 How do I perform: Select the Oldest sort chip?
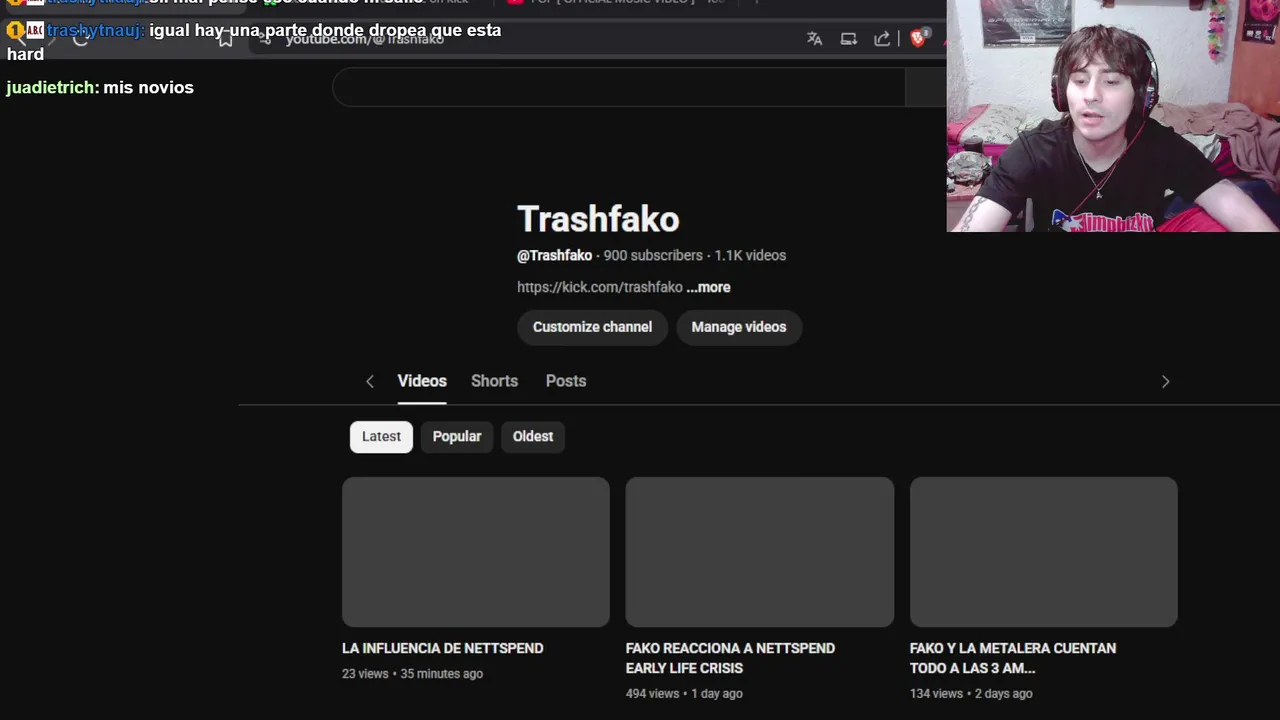pyautogui.click(x=533, y=436)
